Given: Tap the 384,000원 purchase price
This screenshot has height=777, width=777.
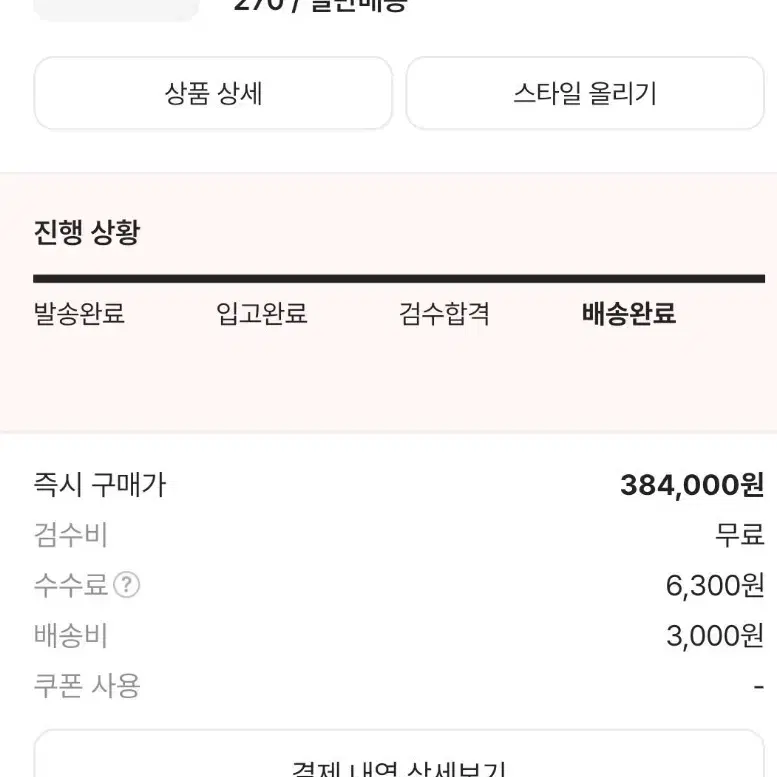Looking at the screenshot, I should point(692,485).
